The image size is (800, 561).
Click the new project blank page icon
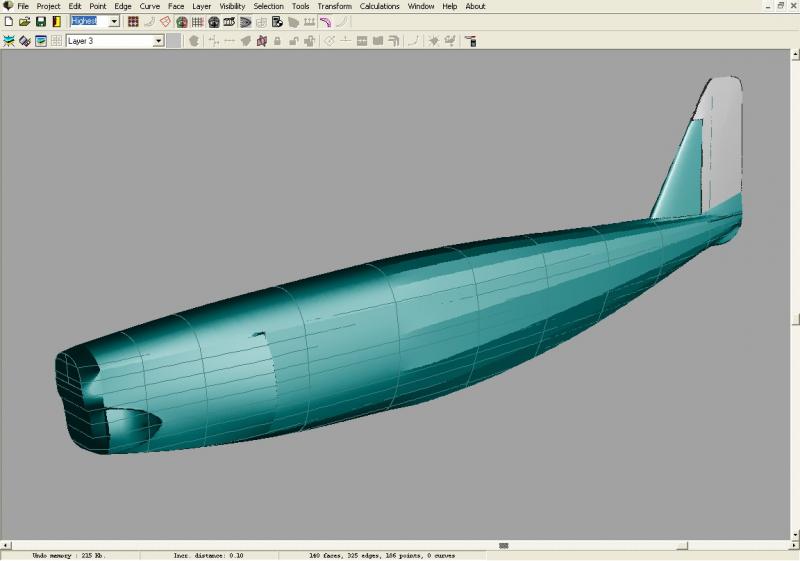(x=8, y=21)
